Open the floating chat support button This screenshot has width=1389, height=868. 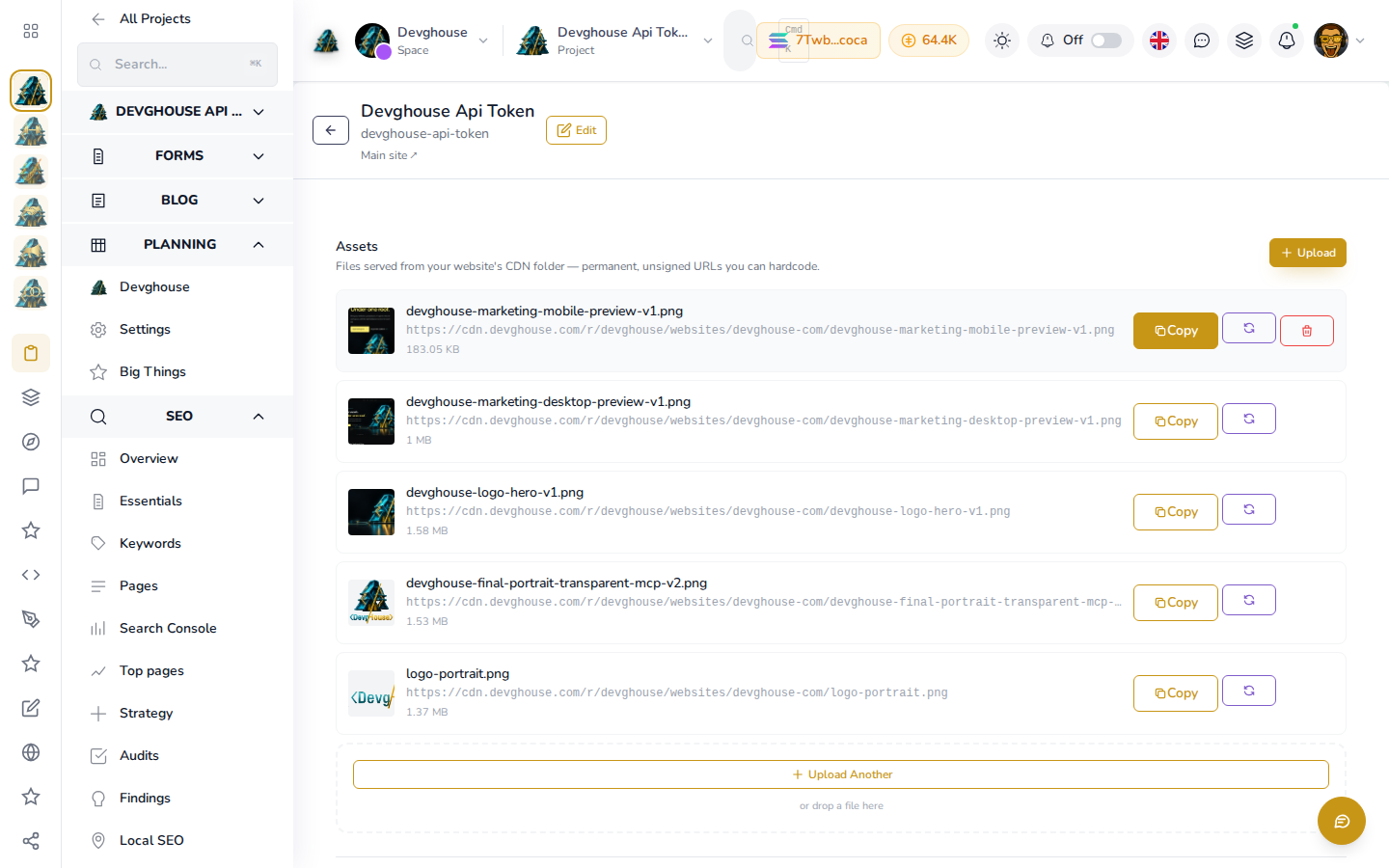[x=1342, y=821]
